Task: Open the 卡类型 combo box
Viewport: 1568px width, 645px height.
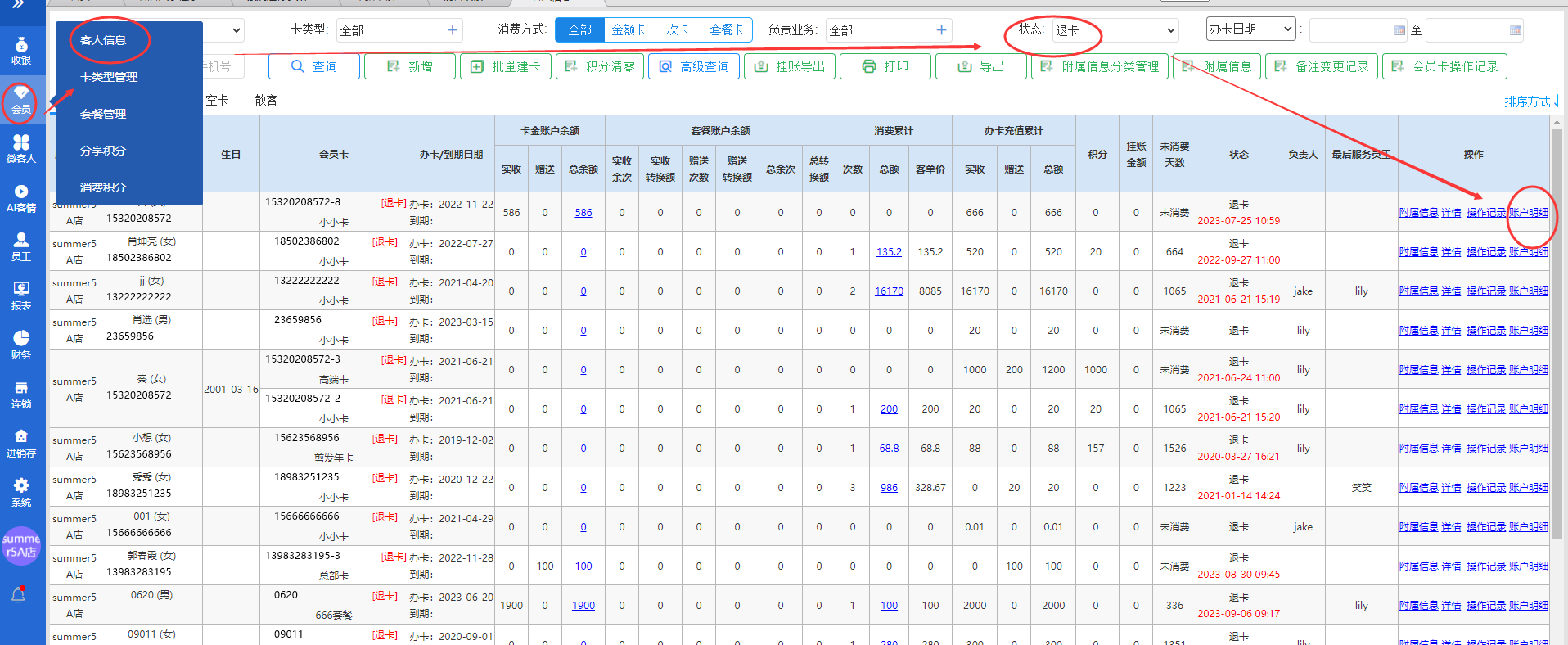Action: click(x=399, y=30)
